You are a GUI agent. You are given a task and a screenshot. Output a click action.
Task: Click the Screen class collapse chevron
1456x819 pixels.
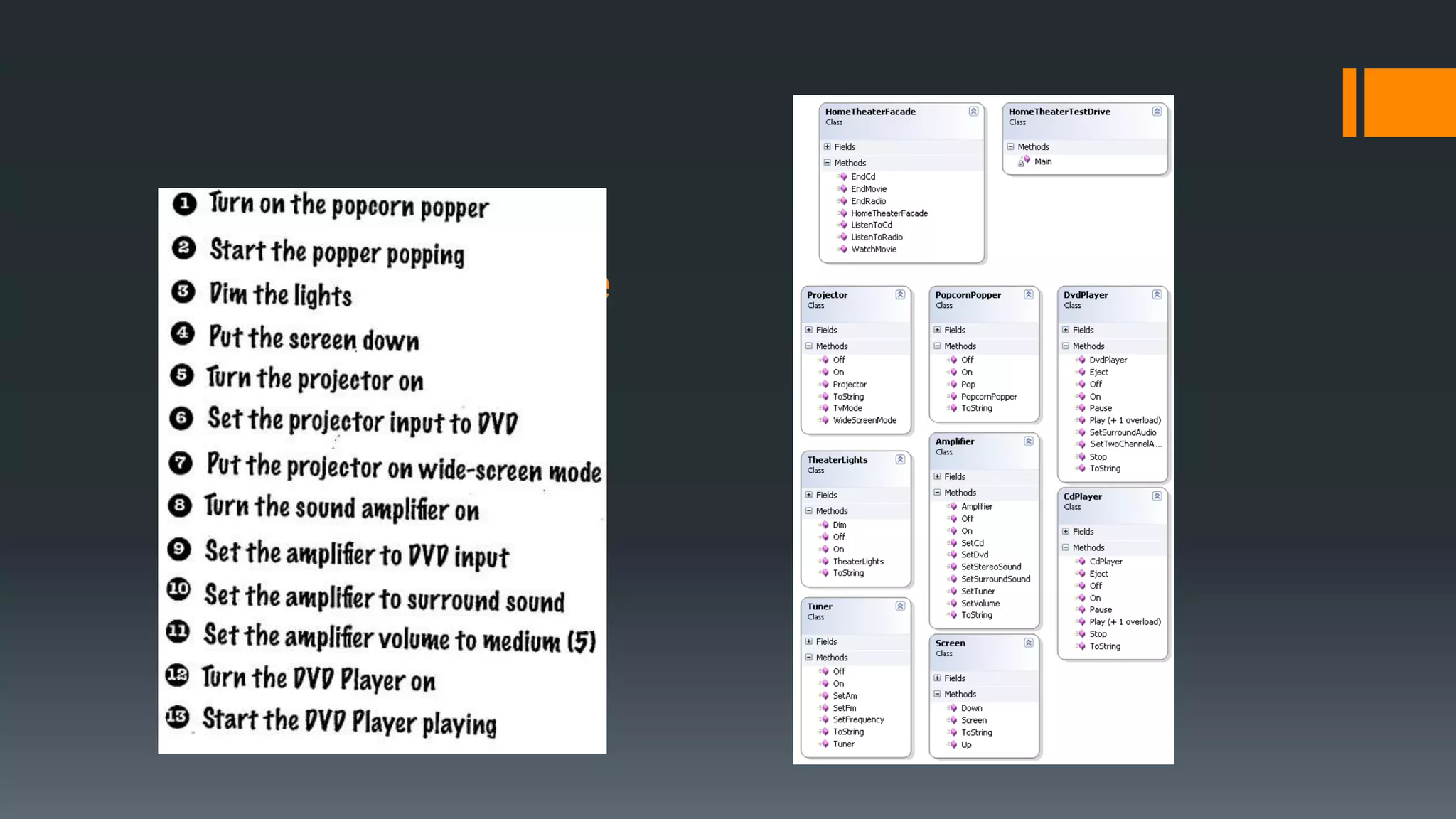click(x=1028, y=643)
